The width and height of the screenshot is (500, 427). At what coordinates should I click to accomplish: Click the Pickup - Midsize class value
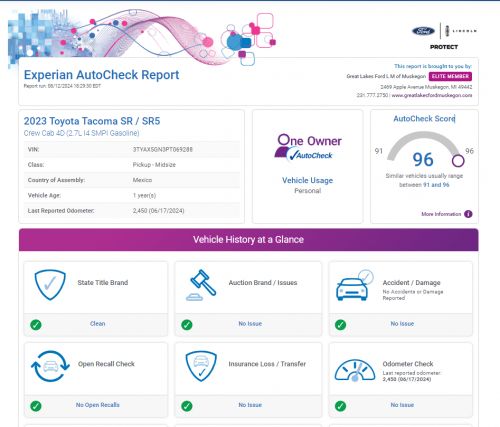coord(154,165)
